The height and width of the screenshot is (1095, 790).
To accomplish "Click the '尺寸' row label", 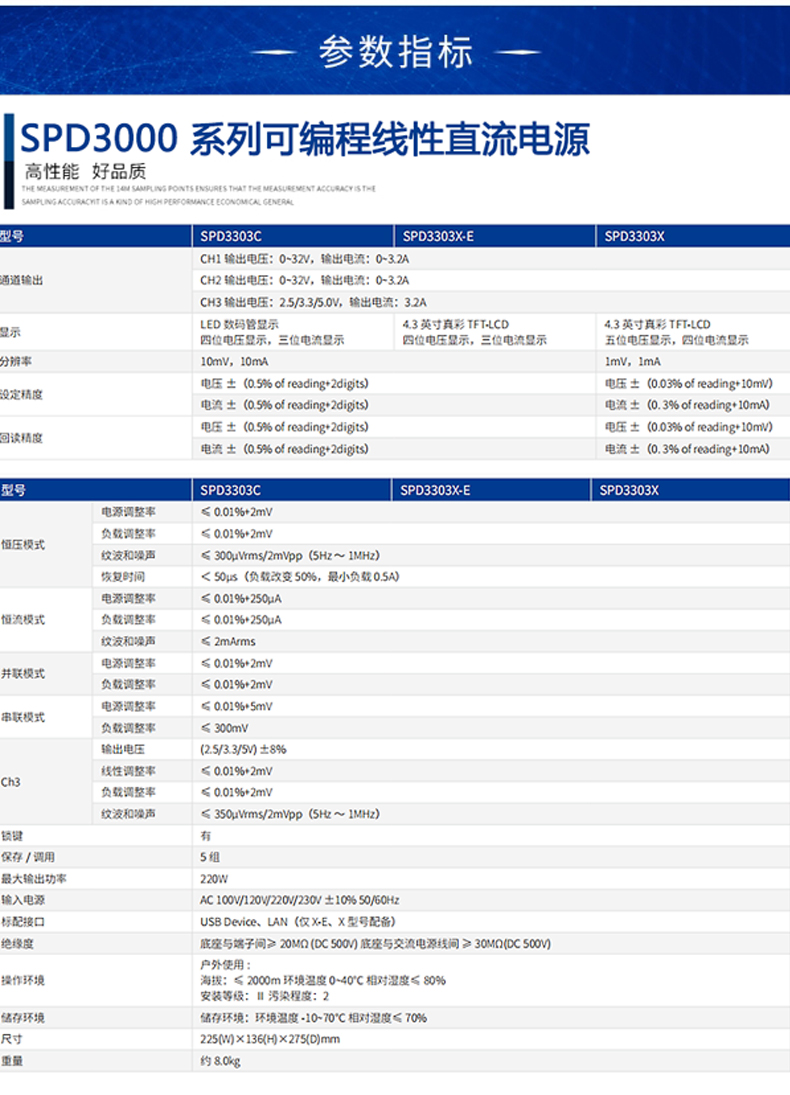I will 11,1039.
